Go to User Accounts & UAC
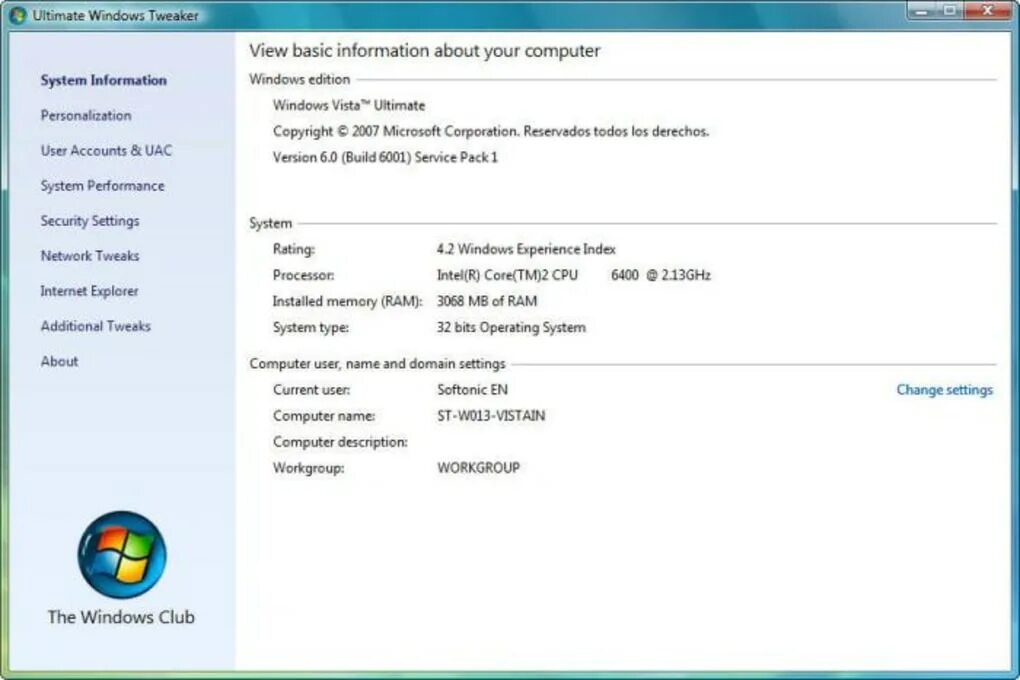The image size is (1020, 680). 106,150
